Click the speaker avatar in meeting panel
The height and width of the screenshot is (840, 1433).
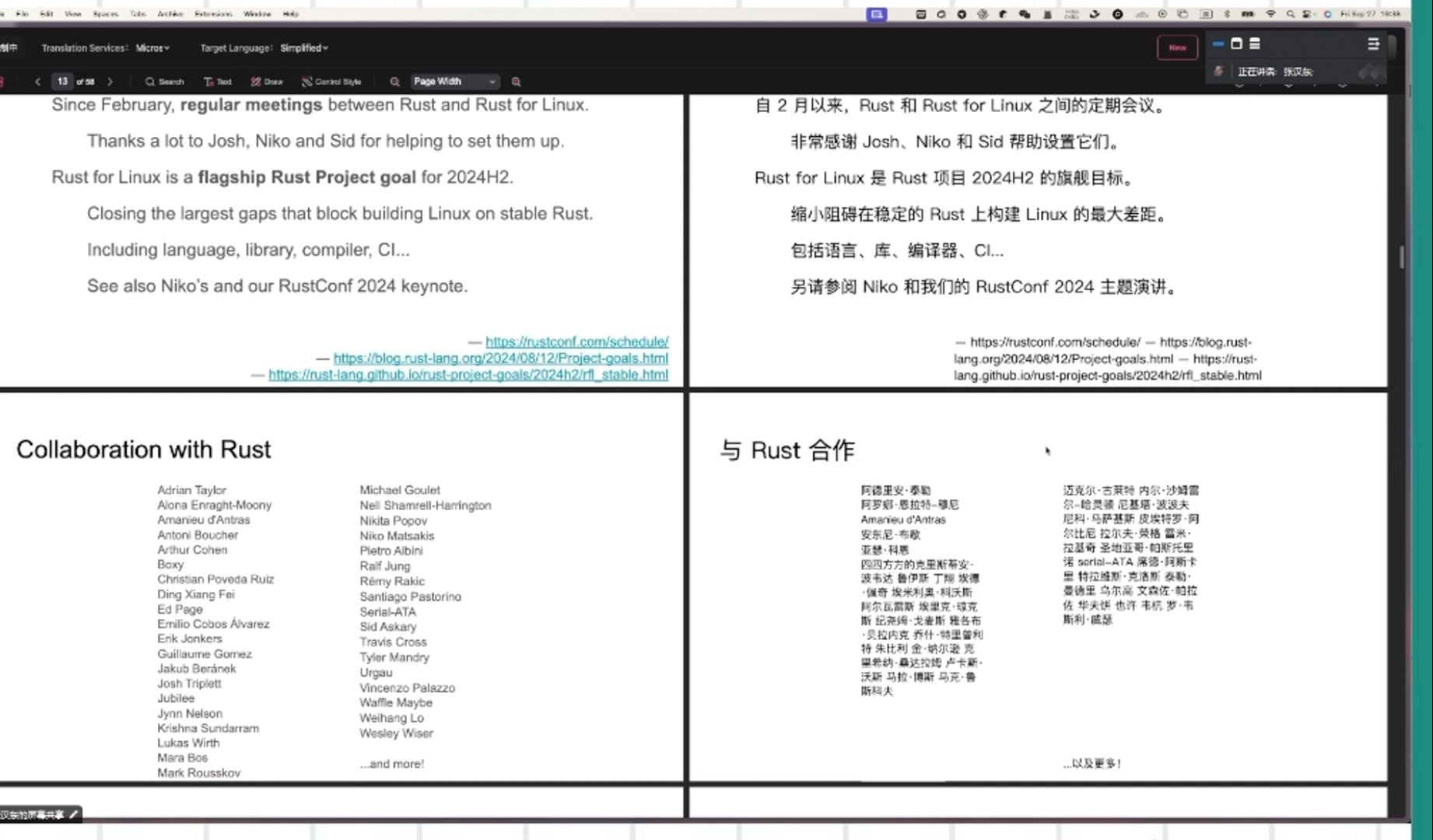[1218, 71]
